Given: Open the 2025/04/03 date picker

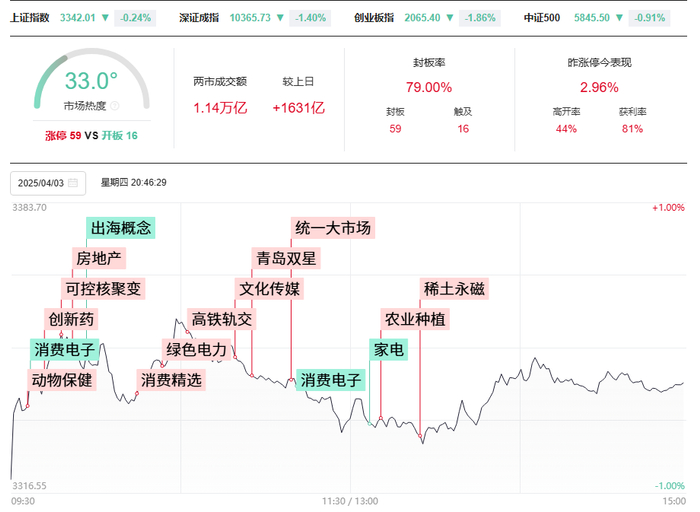Looking at the screenshot, I should [x=41, y=183].
